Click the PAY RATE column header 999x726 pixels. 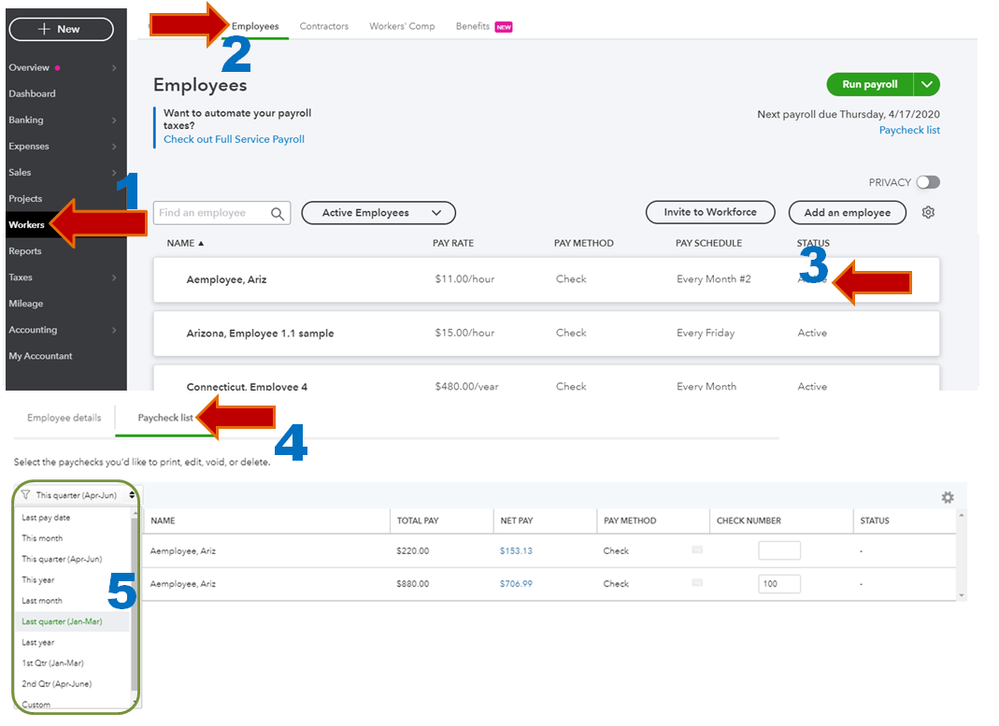point(453,243)
